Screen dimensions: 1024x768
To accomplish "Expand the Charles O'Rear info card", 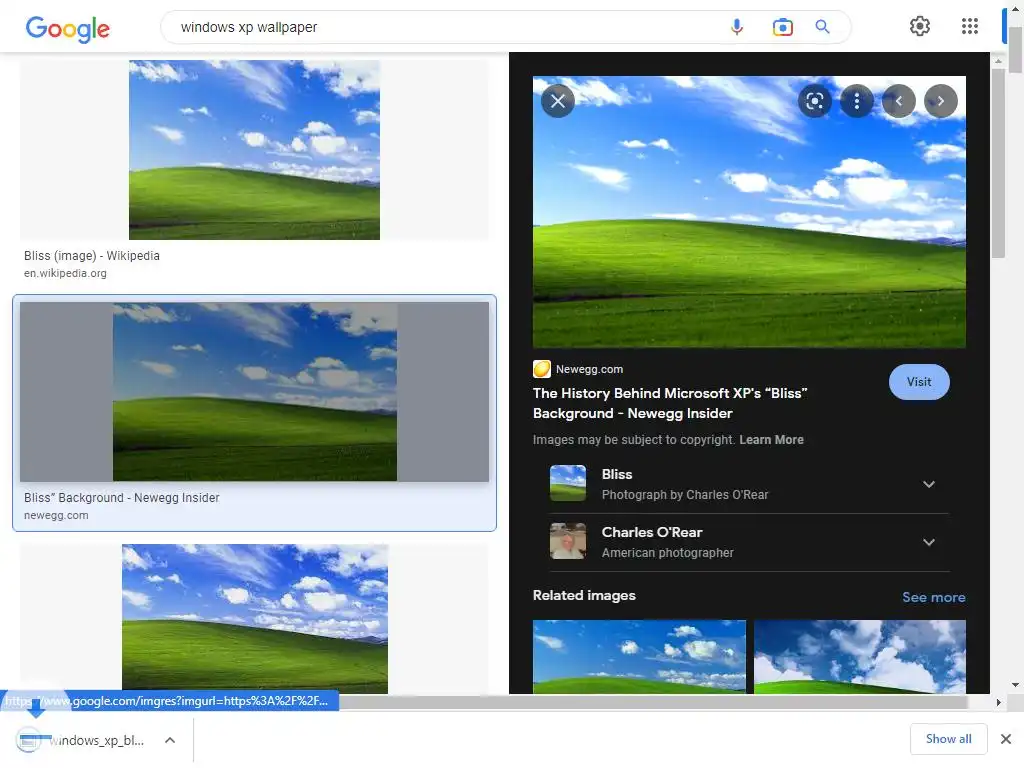I will coord(929,542).
